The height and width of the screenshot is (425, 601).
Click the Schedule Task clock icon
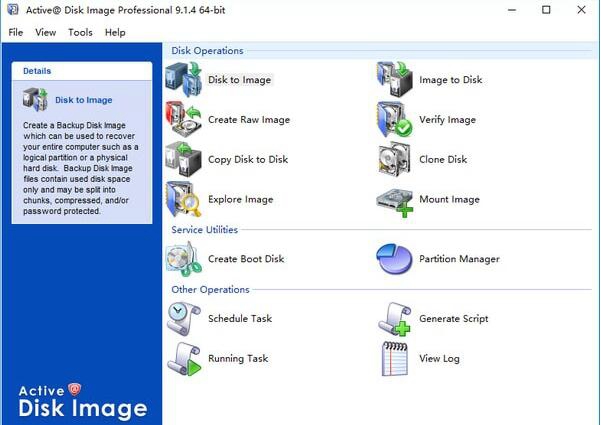[x=184, y=319]
